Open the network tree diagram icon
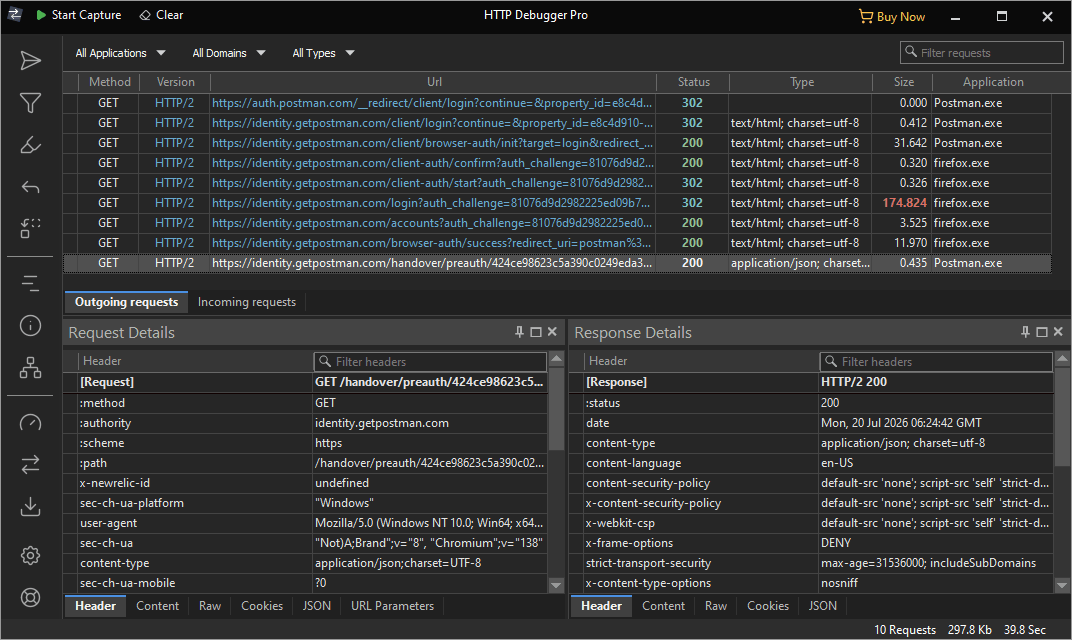The height and width of the screenshot is (640, 1072). click(x=30, y=367)
